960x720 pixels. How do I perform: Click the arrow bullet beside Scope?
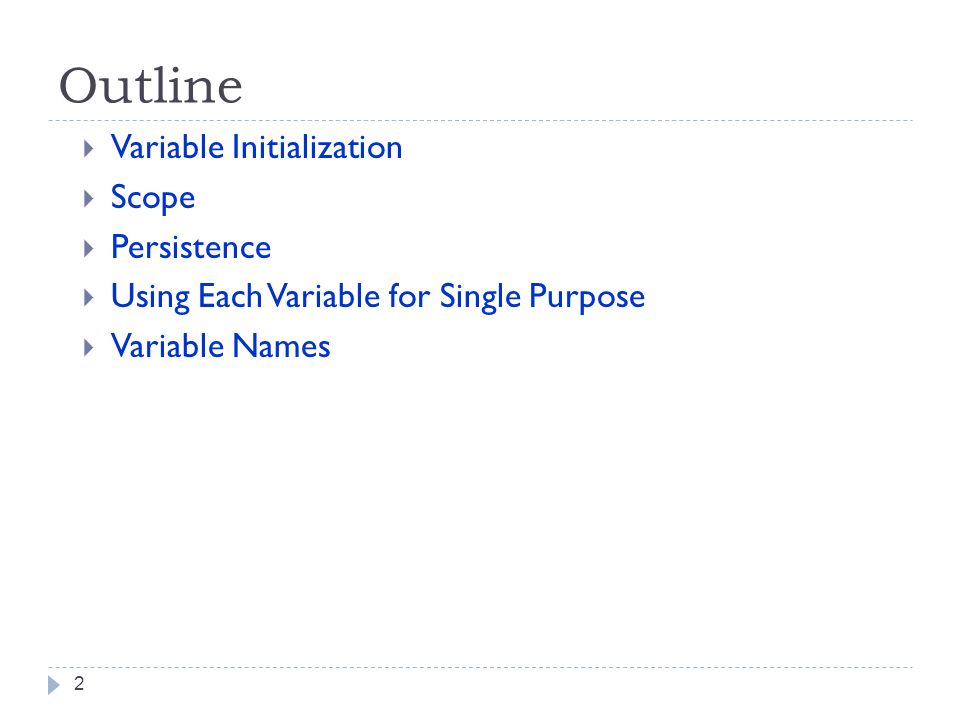point(89,198)
